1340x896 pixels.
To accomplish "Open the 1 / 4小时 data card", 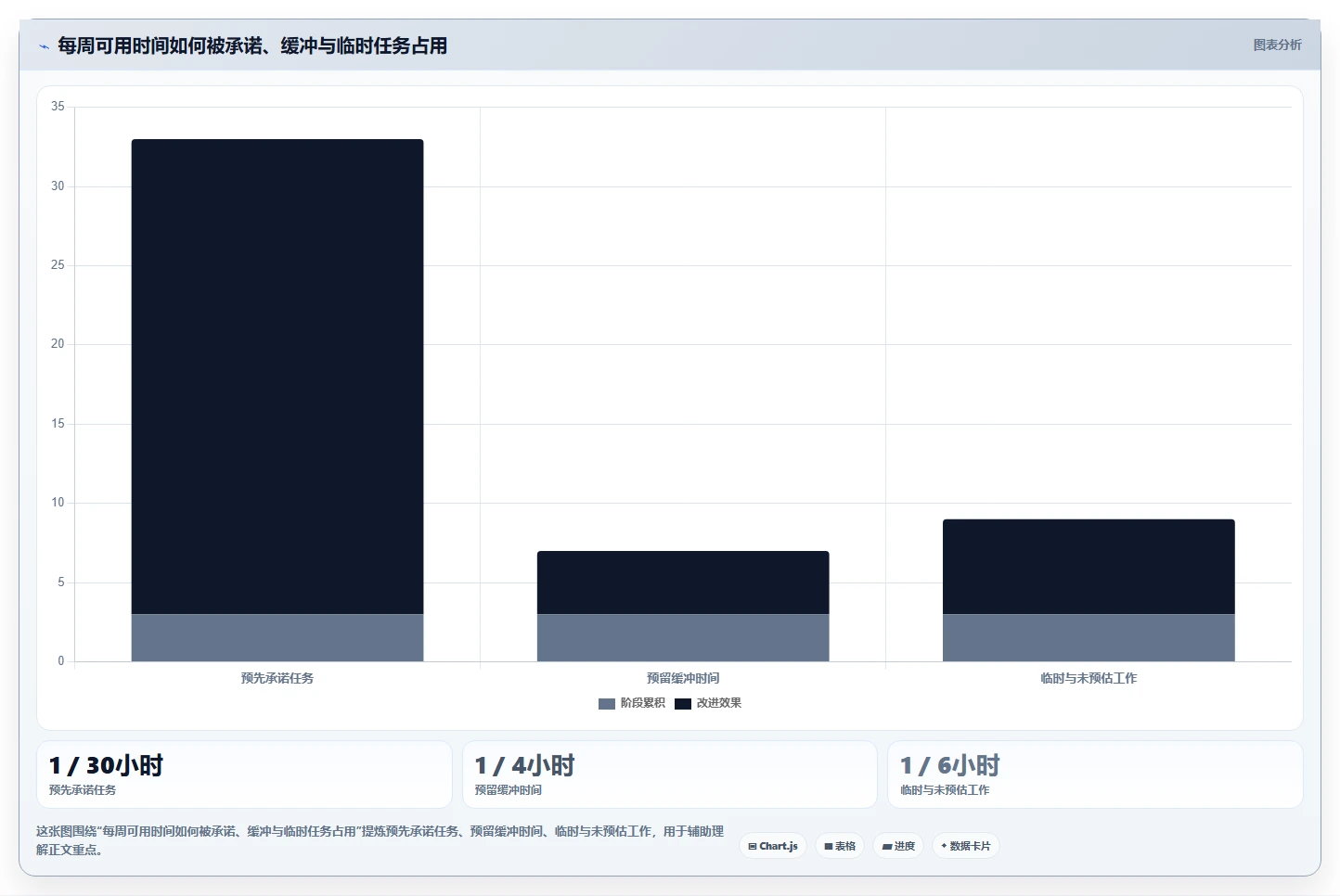I will (x=669, y=774).
